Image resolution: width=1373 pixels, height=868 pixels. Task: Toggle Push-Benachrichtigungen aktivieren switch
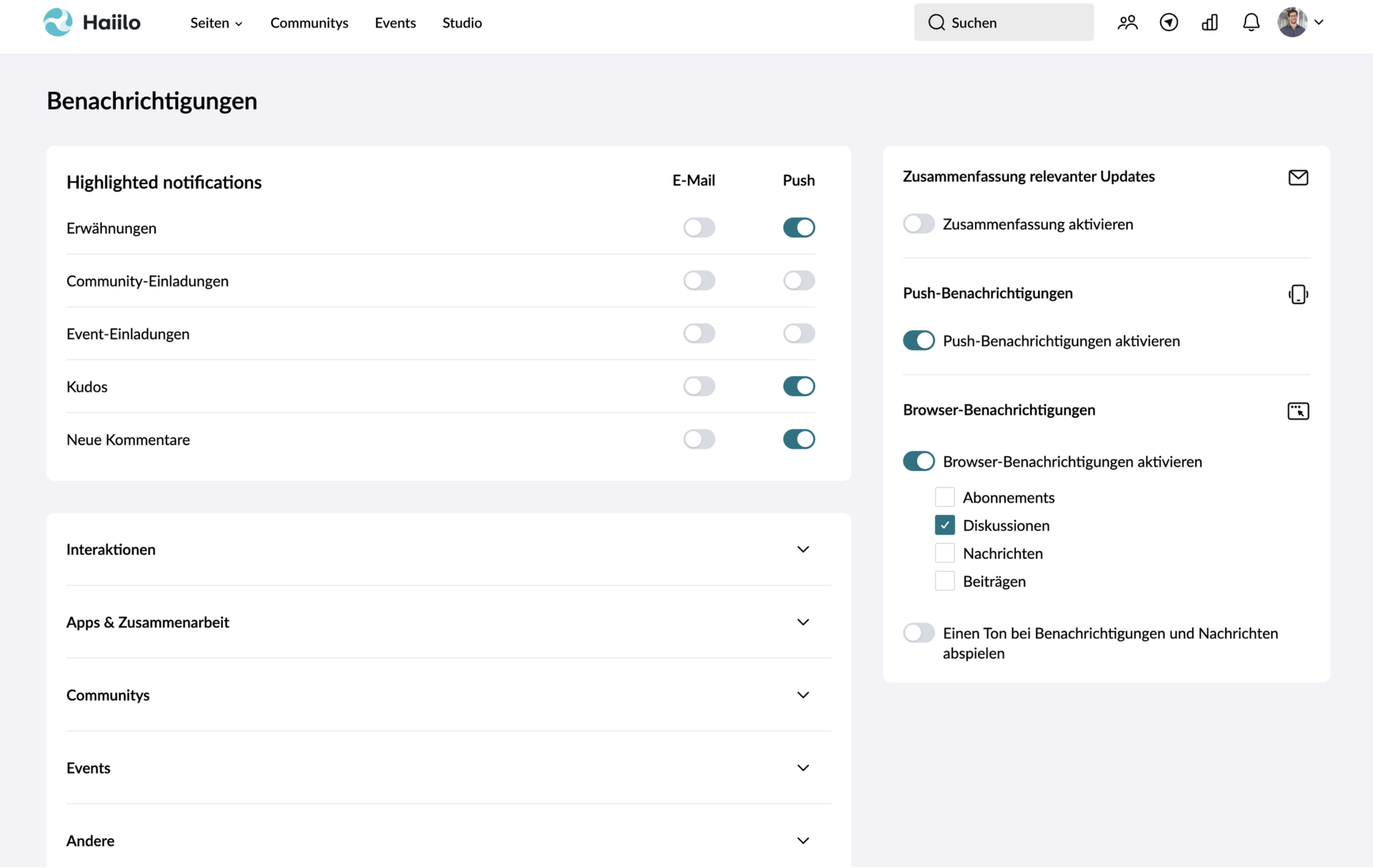[918, 341]
